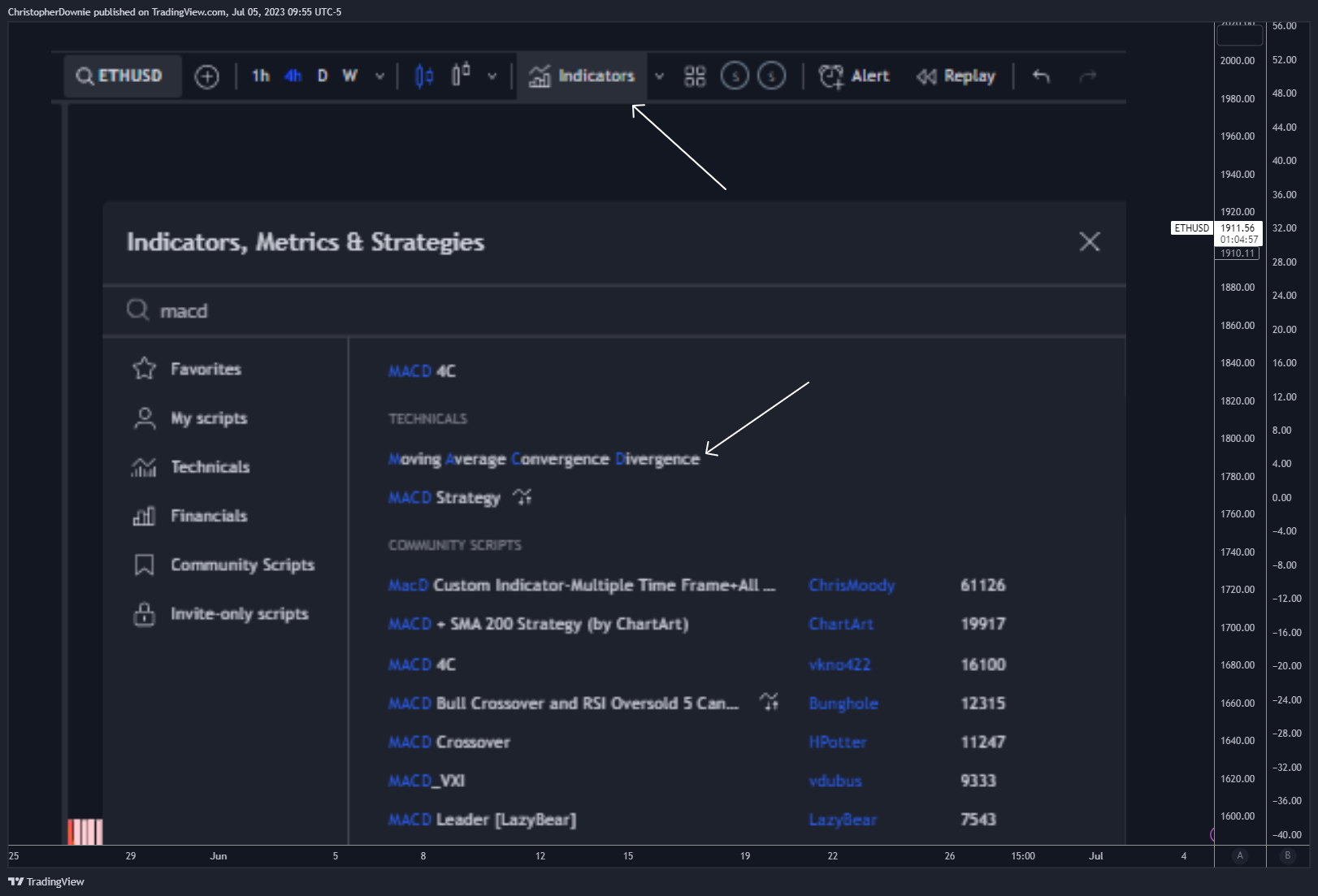Image resolution: width=1318 pixels, height=896 pixels.
Task: Click the Financials bar chart icon
Action: pos(144,516)
